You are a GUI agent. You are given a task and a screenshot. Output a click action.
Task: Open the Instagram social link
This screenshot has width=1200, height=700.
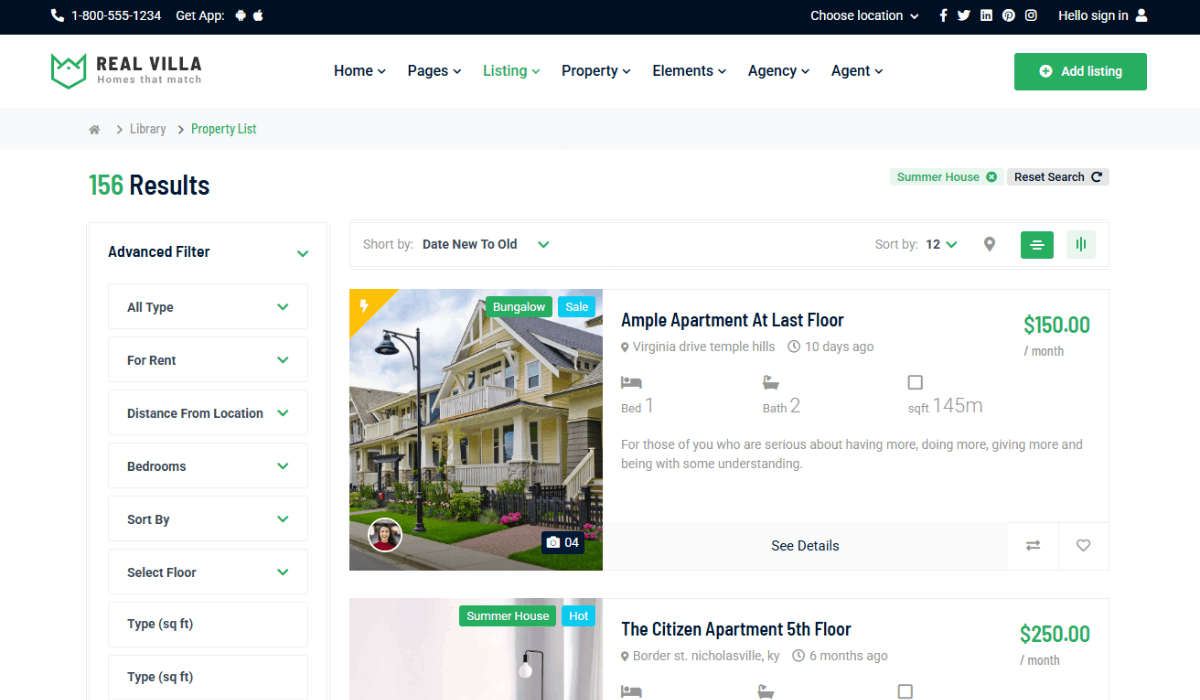pyautogui.click(x=1031, y=16)
